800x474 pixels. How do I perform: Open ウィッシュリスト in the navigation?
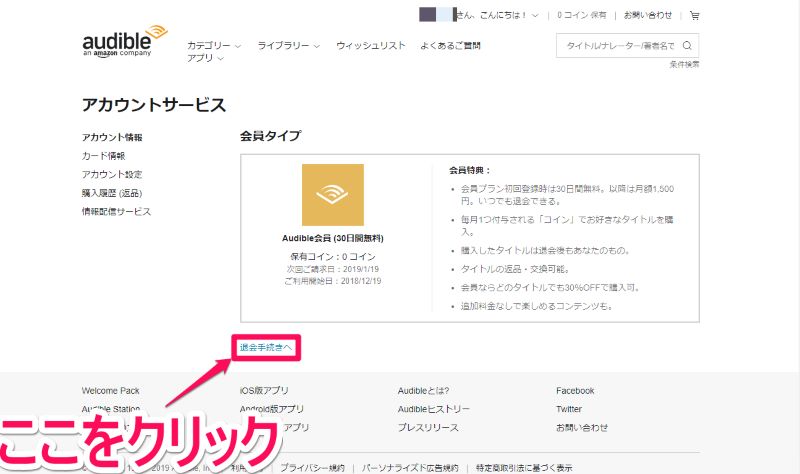tap(370, 45)
